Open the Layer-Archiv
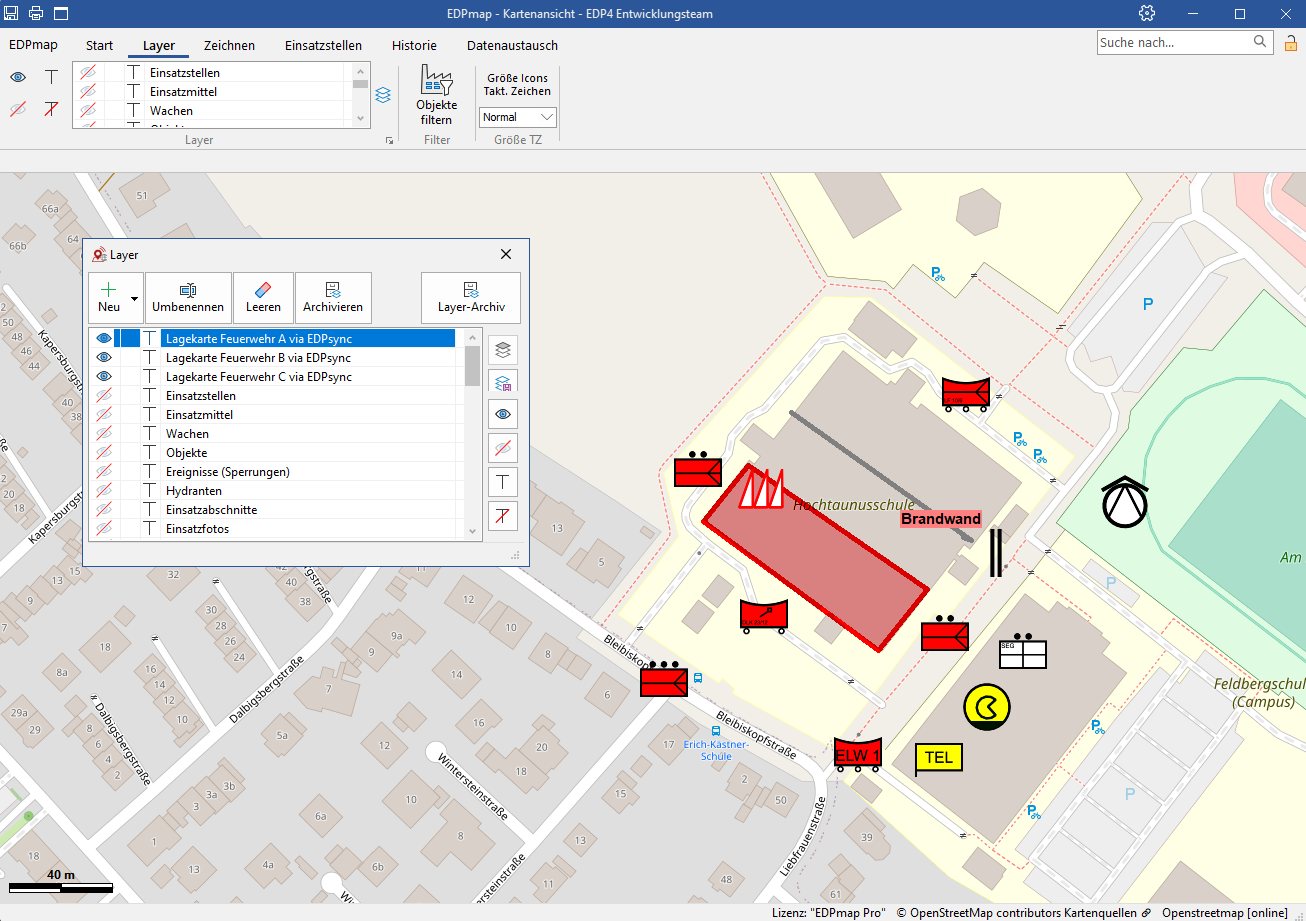 [470, 297]
